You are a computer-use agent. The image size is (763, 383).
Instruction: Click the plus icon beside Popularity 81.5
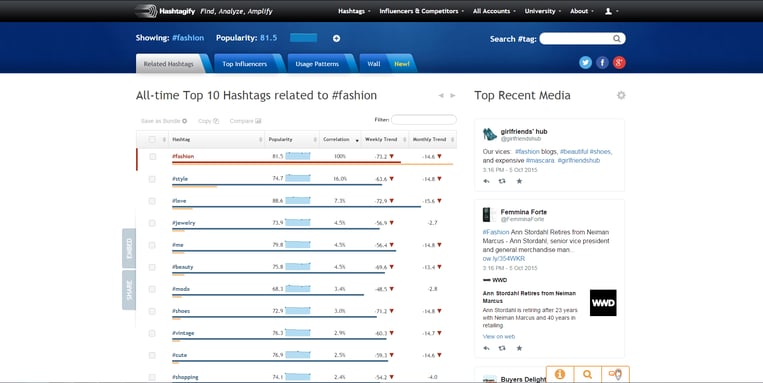point(336,38)
